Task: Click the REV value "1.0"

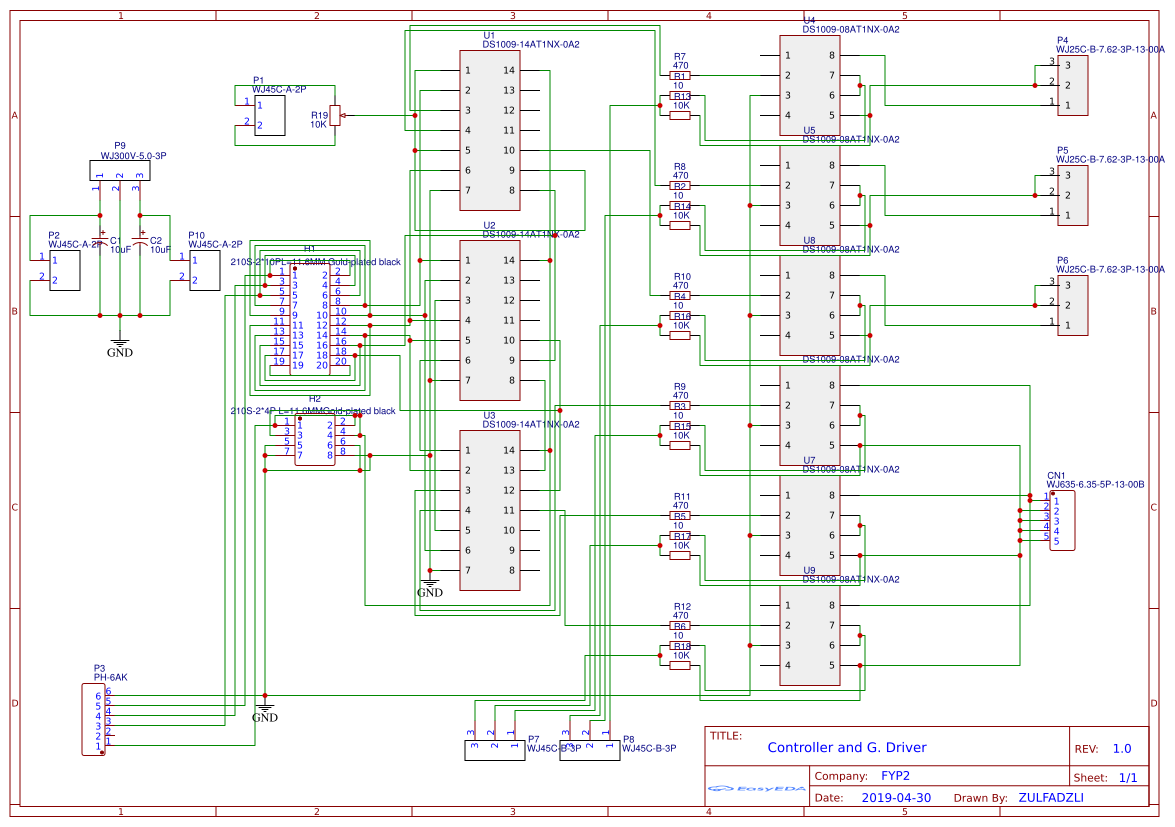Action: 1122,749
